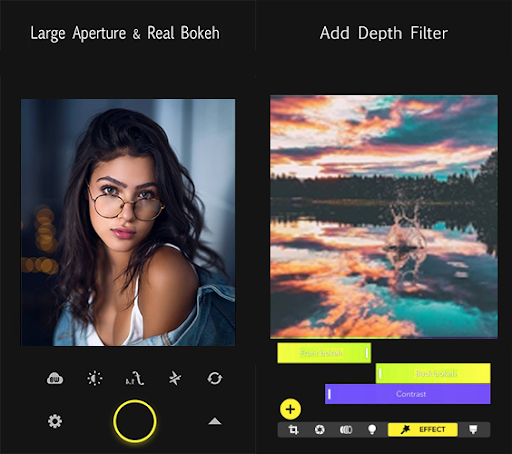Click the purple Contrast filter bar
Image resolution: width=512 pixels, height=454 pixels.
(408, 394)
